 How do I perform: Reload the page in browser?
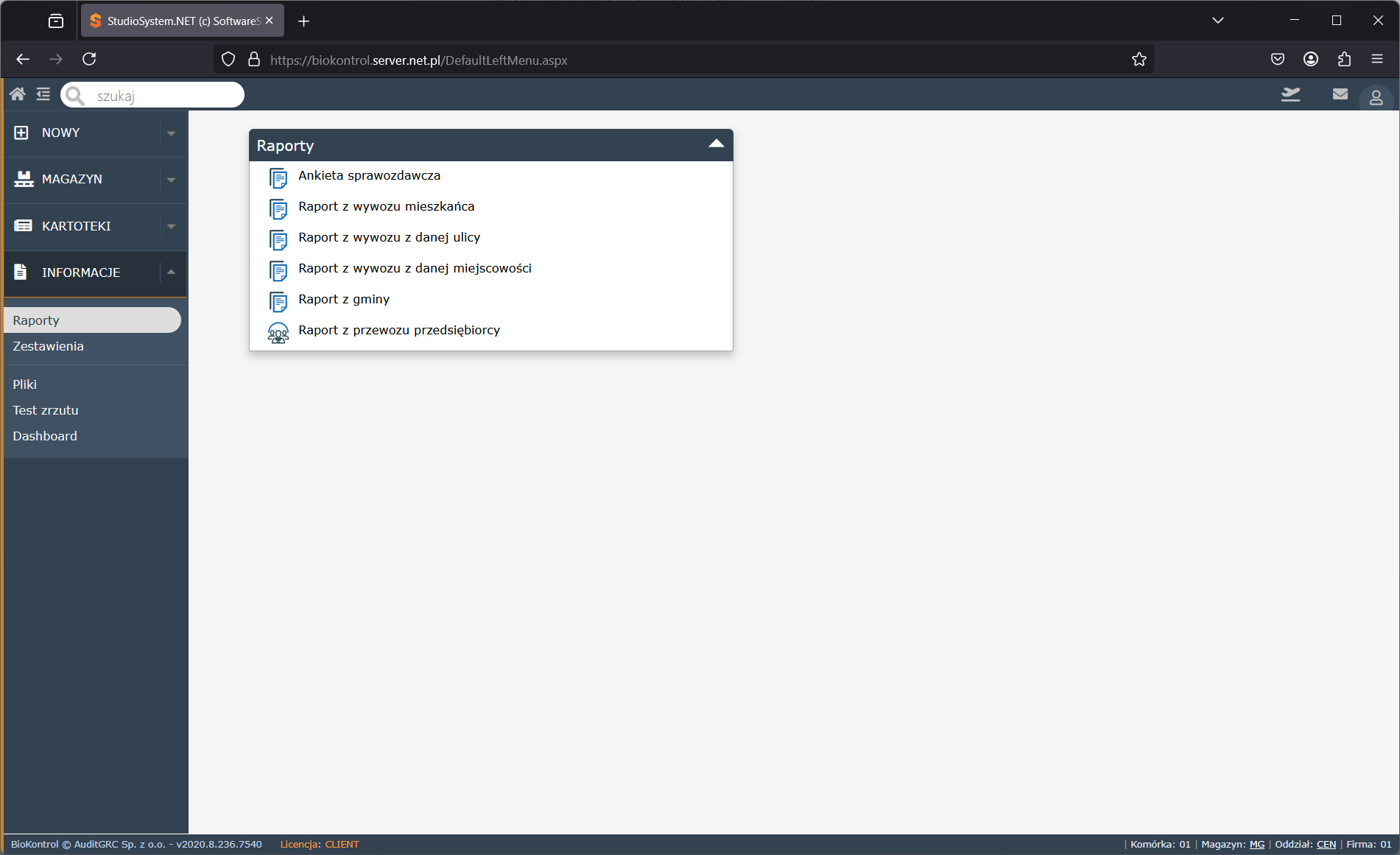pyautogui.click(x=89, y=59)
